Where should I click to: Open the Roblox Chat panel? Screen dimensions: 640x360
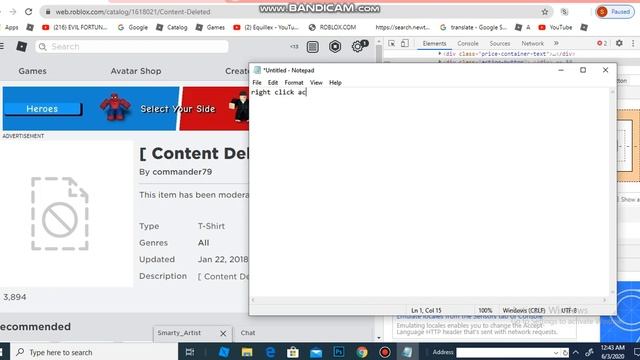pyautogui.click(x=248, y=333)
